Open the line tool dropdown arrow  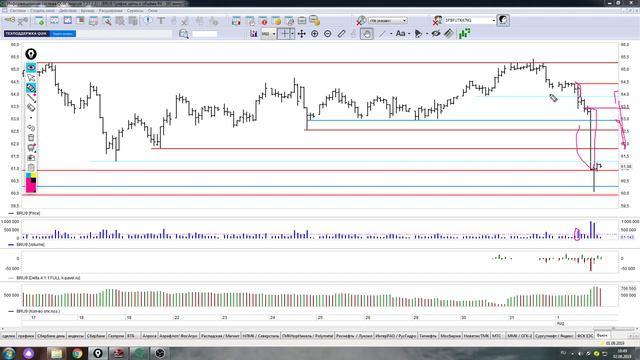click(391, 34)
